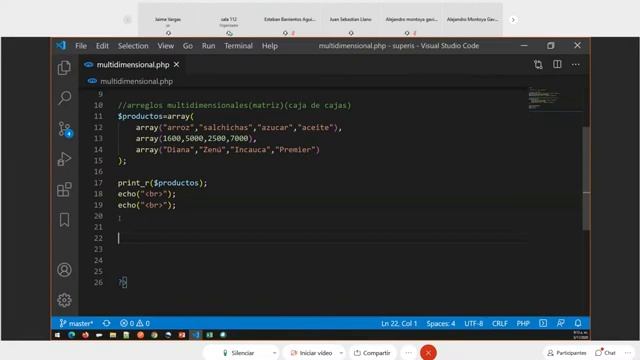Image resolution: width=640 pixels, height=360 pixels.
Task: Open the dropdown arrow beside Silenciar
Action: click(274, 353)
